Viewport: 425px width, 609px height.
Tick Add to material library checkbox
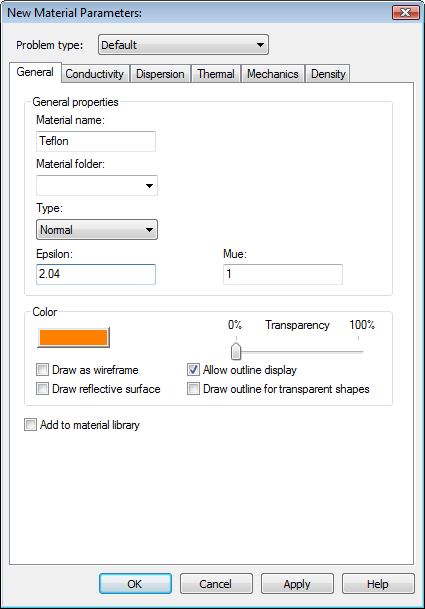pos(30,425)
